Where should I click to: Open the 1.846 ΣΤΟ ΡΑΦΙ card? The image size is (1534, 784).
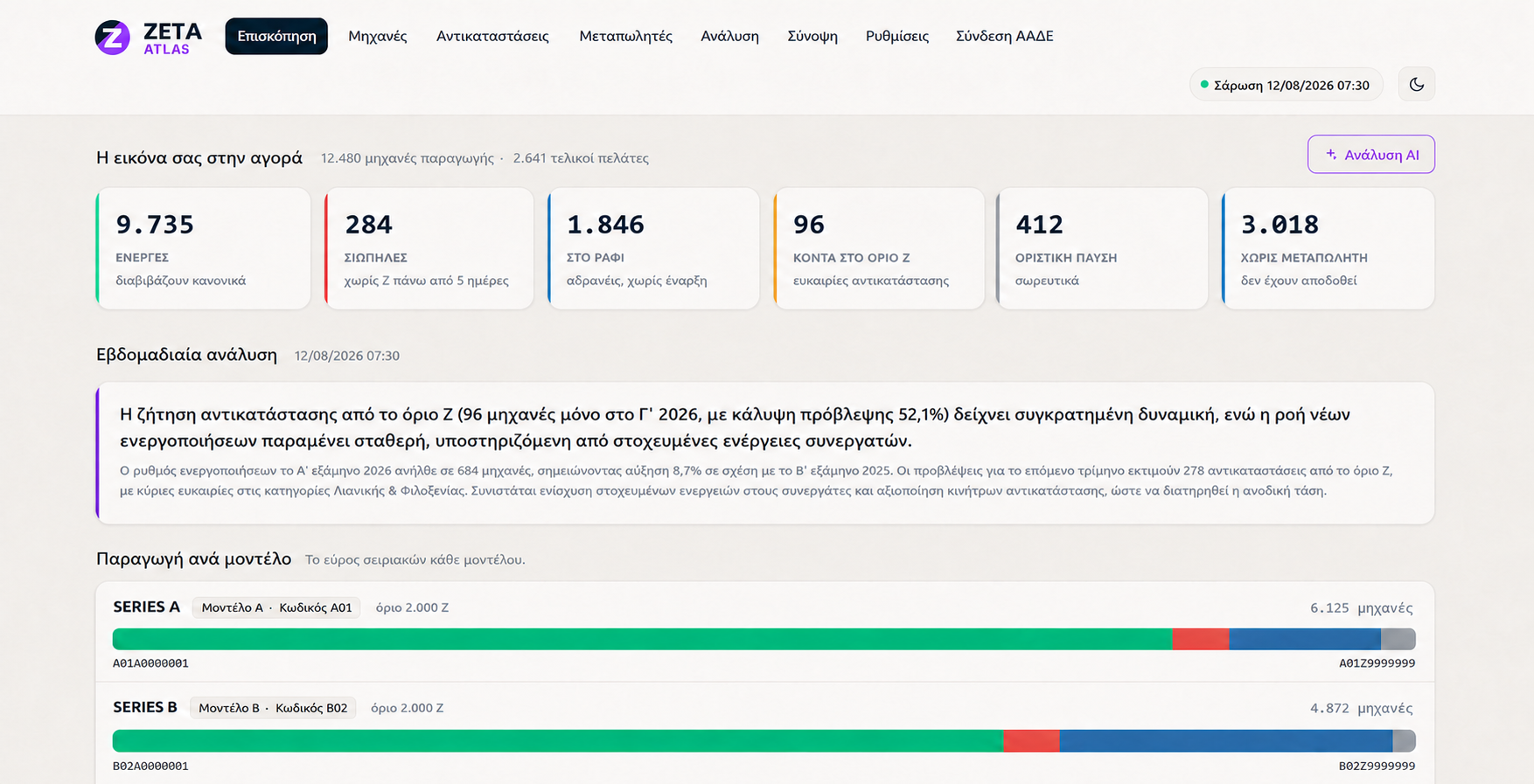(653, 248)
